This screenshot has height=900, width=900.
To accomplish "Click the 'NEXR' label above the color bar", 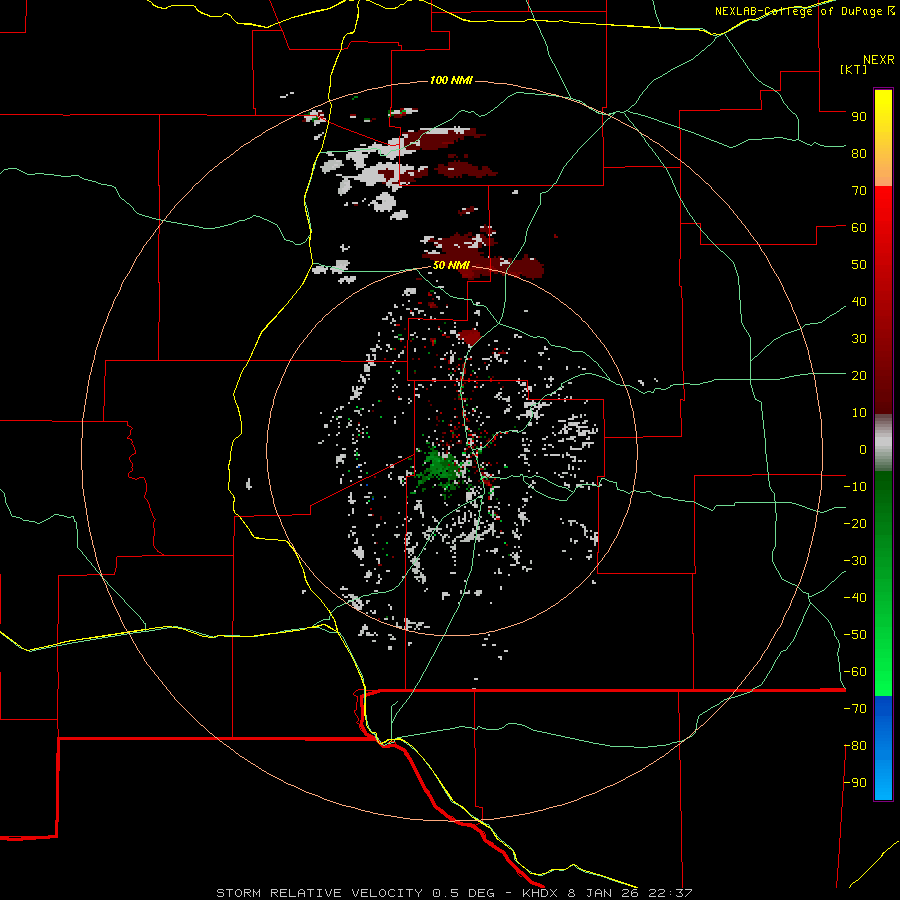I will pos(879,60).
